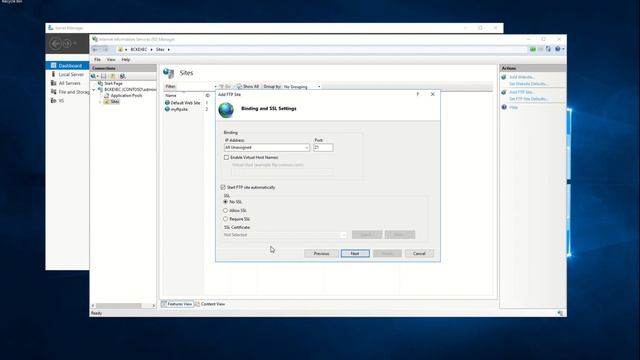640x360 pixels.
Task: Select the Require SSL radio button
Action: [x=225, y=219]
